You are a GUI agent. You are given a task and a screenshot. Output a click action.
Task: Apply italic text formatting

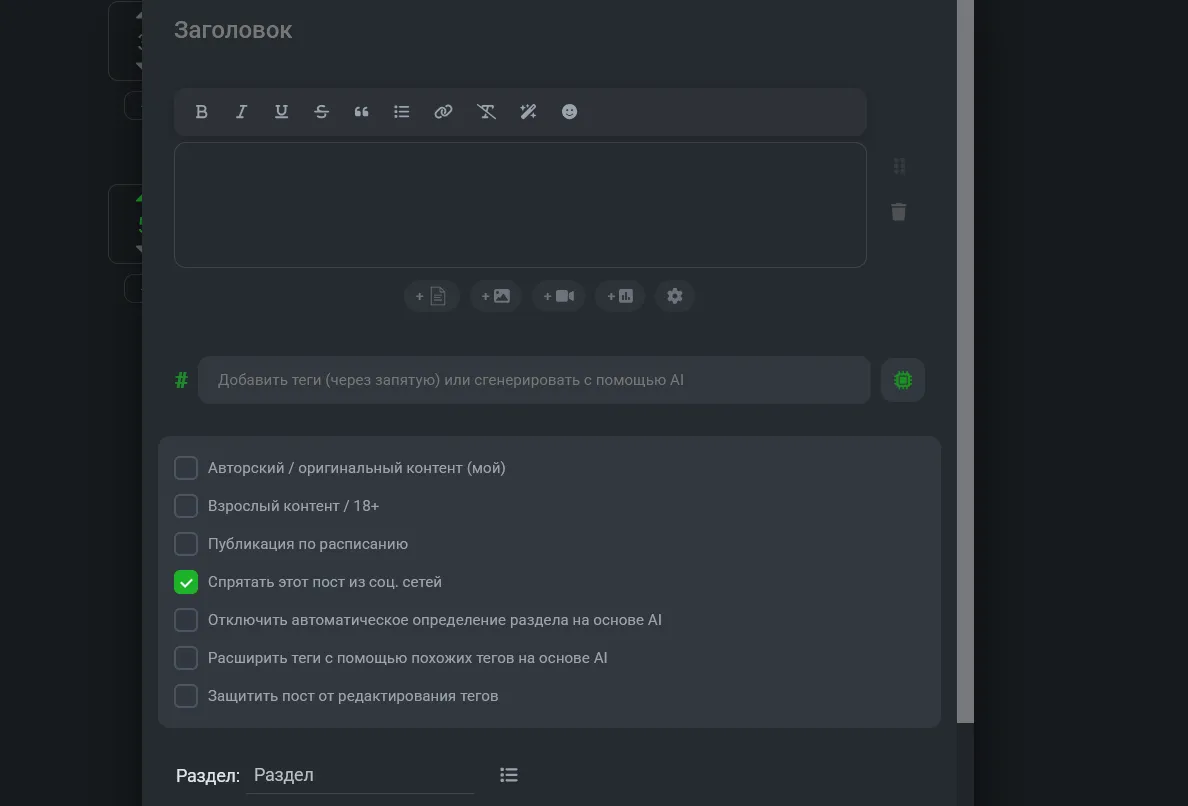241,112
